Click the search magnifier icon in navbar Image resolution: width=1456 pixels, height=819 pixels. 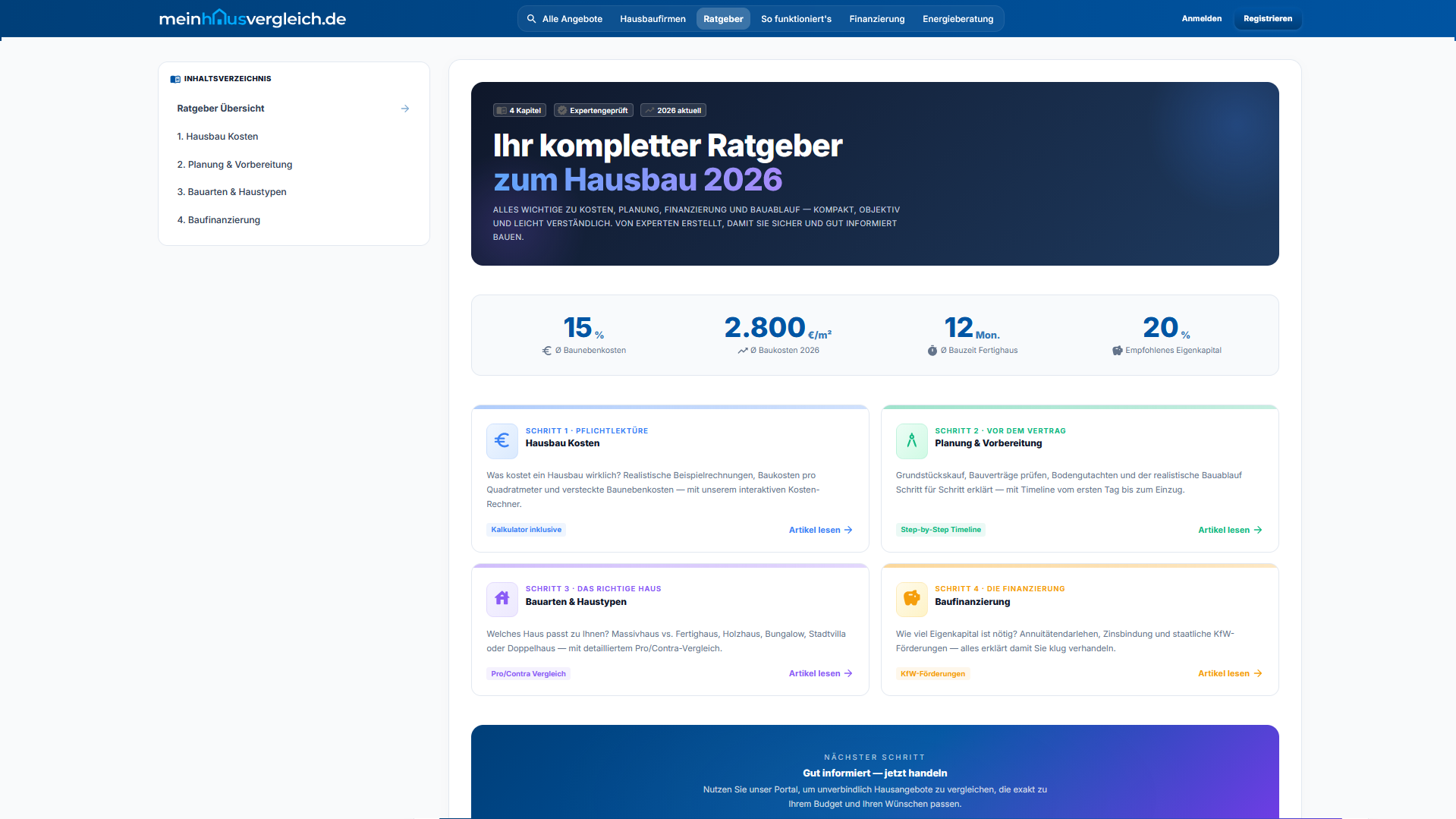click(532, 19)
